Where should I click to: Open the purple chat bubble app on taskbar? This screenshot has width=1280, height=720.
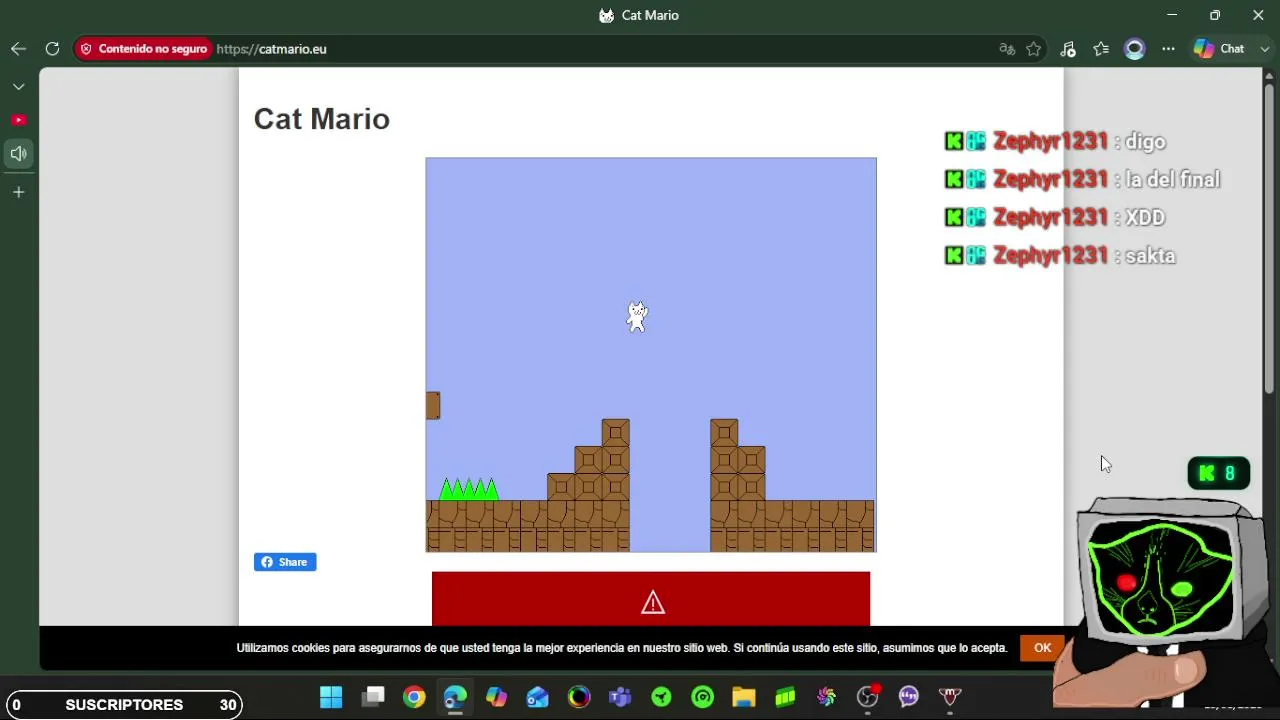(x=909, y=697)
